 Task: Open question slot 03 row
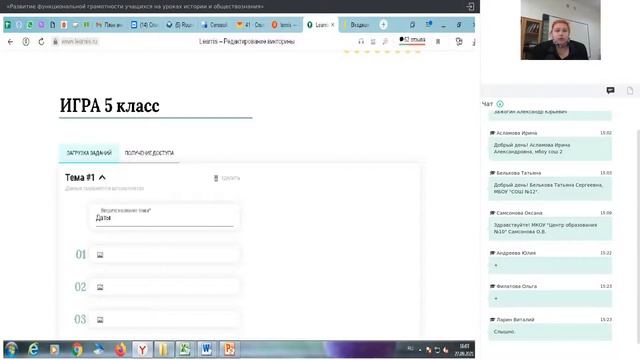pyautogui.click(x=164, y=319)
